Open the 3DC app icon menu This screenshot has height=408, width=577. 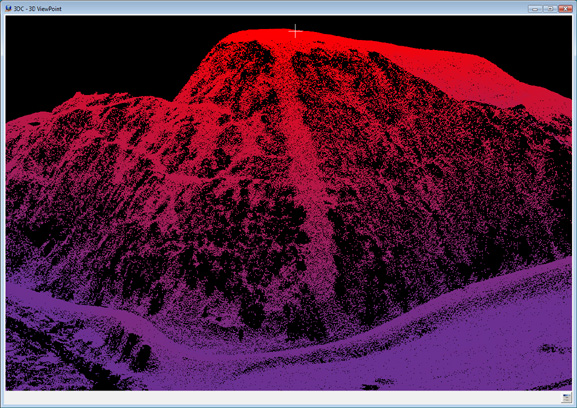coord(8,8)
